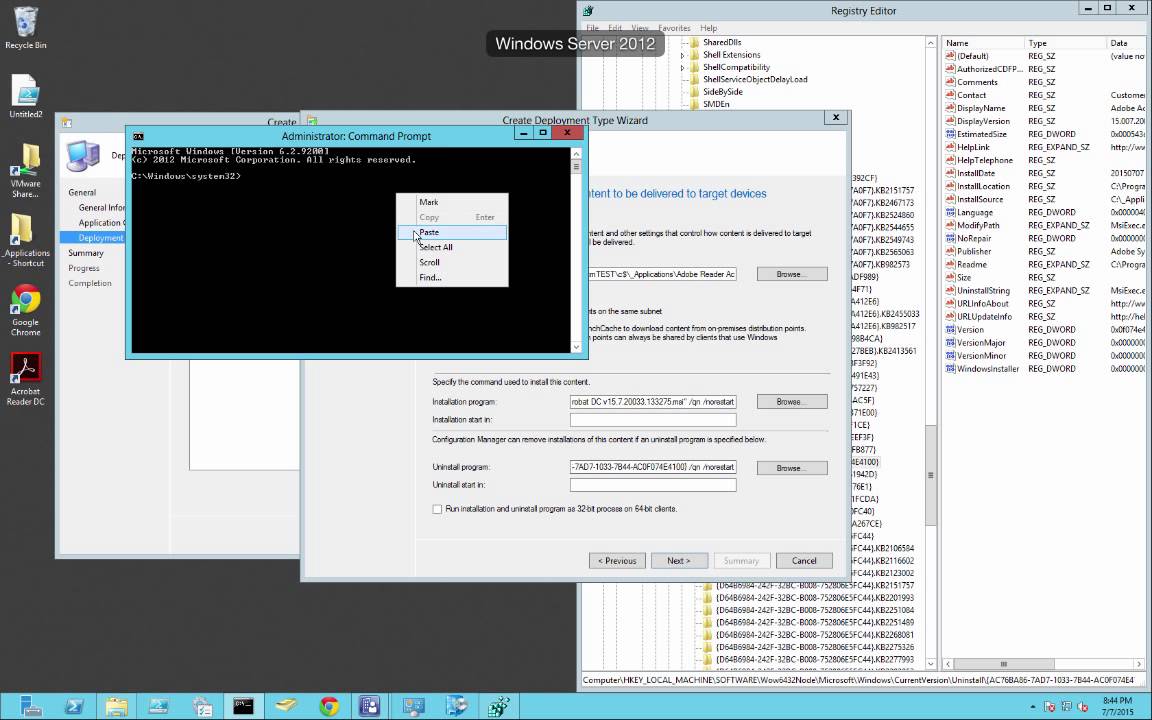Screen dimensions: 1152x720
Task: Enable run as 32-bit process checkbox
Action: [437, 509]
